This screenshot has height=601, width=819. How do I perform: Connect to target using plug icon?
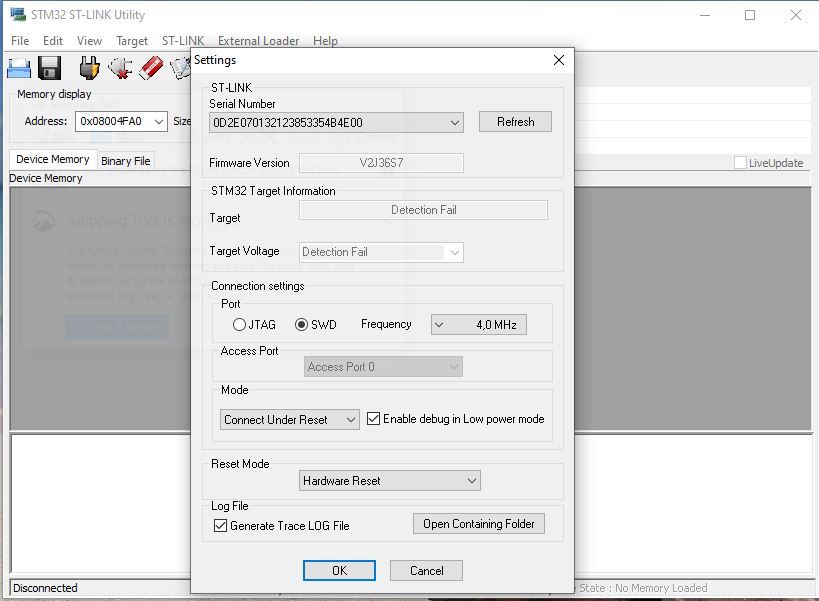89,68
